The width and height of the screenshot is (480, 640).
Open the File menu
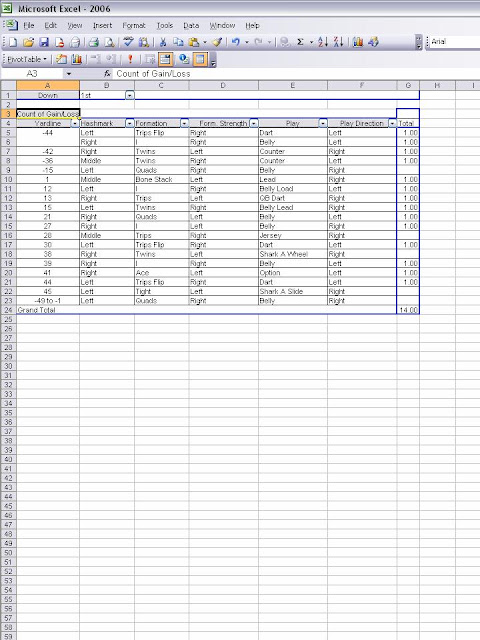coord(29,26)
